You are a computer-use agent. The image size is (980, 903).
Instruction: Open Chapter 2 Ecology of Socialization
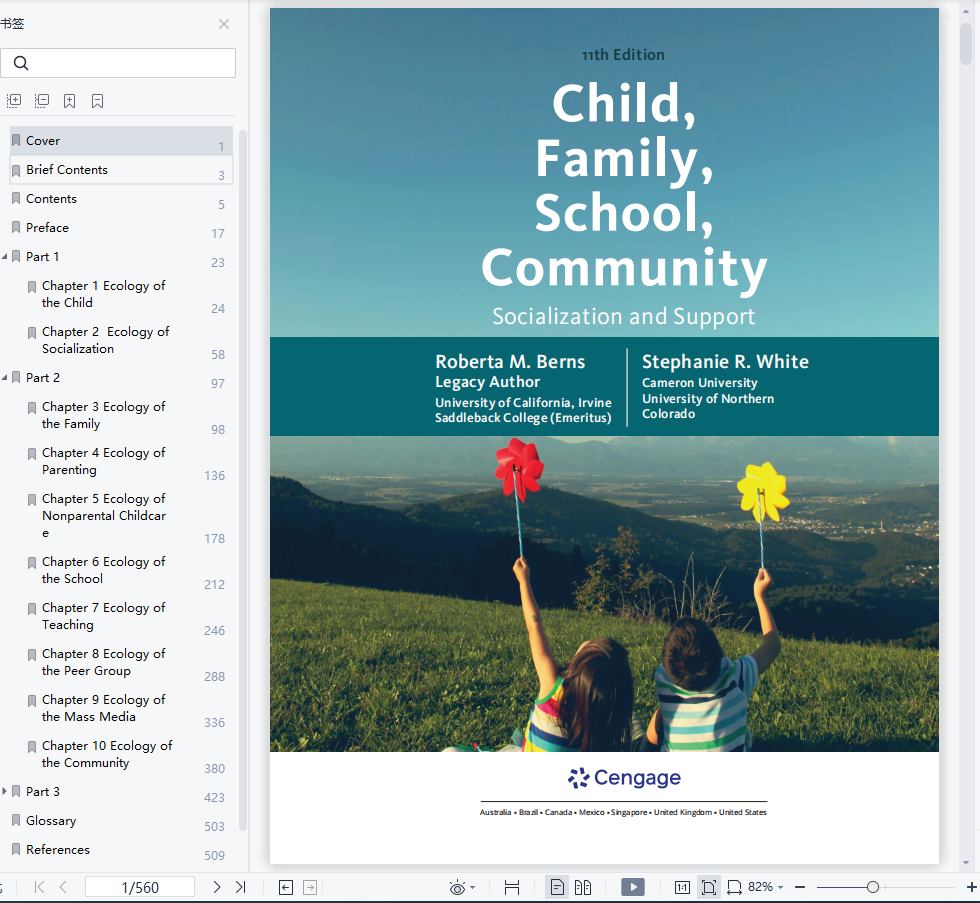click(x=105, y=340)
